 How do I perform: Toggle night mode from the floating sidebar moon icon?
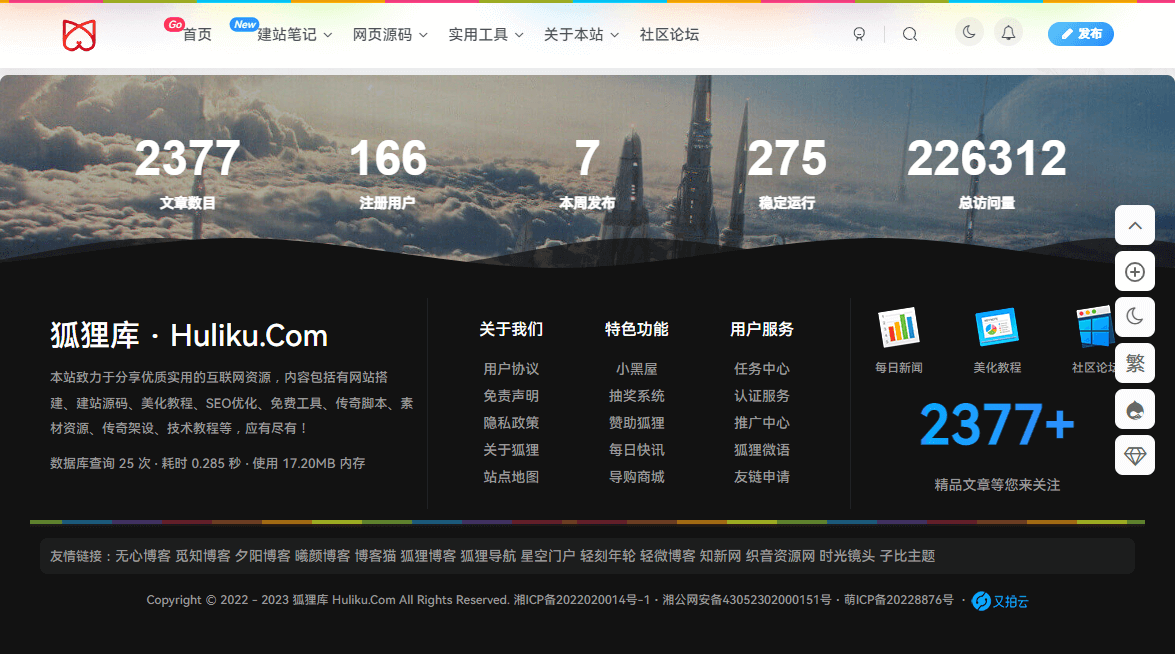1135,317
